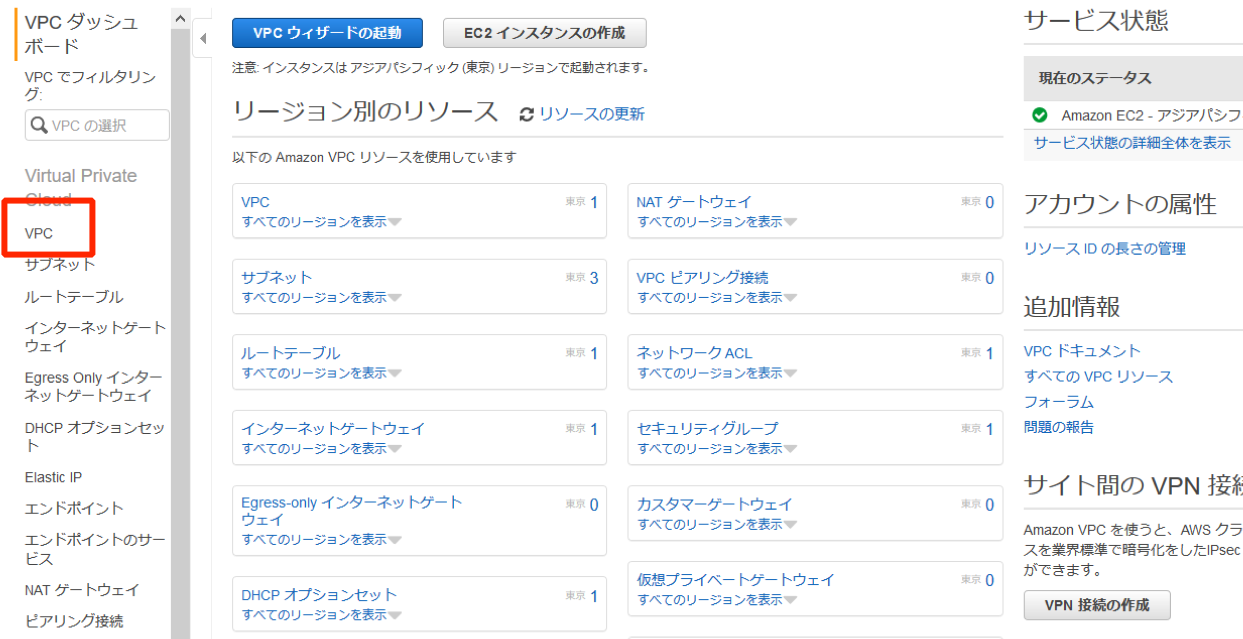Expand all regions under カスタマーゲートウェイ card
This screenshot has width=1243, height=639.
(717, 524)
